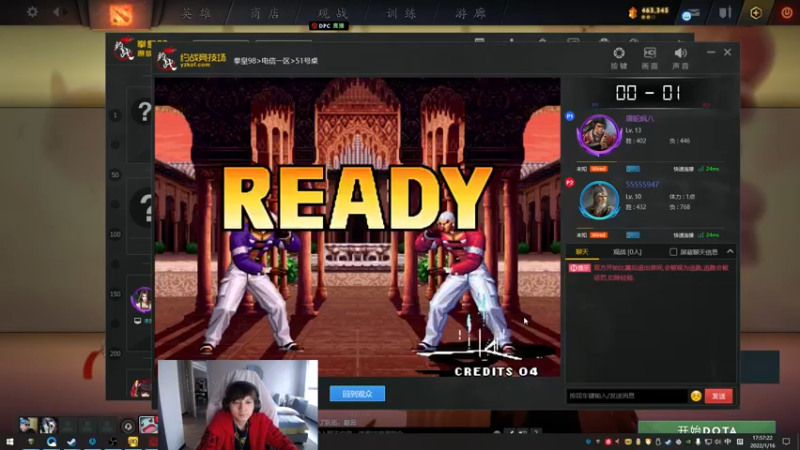Open the Dota Plus hexagon icon
Image resolution: width=800 pixels, height=450 pixels.
click(756, 13)
